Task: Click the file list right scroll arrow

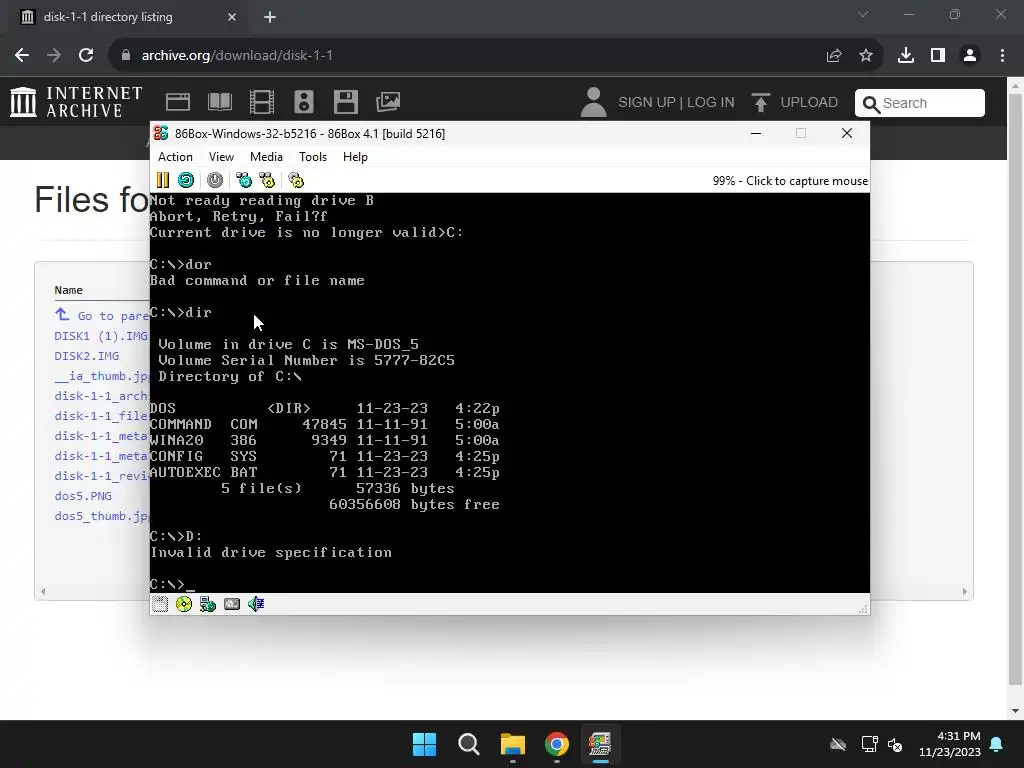Action: point(965,592)
